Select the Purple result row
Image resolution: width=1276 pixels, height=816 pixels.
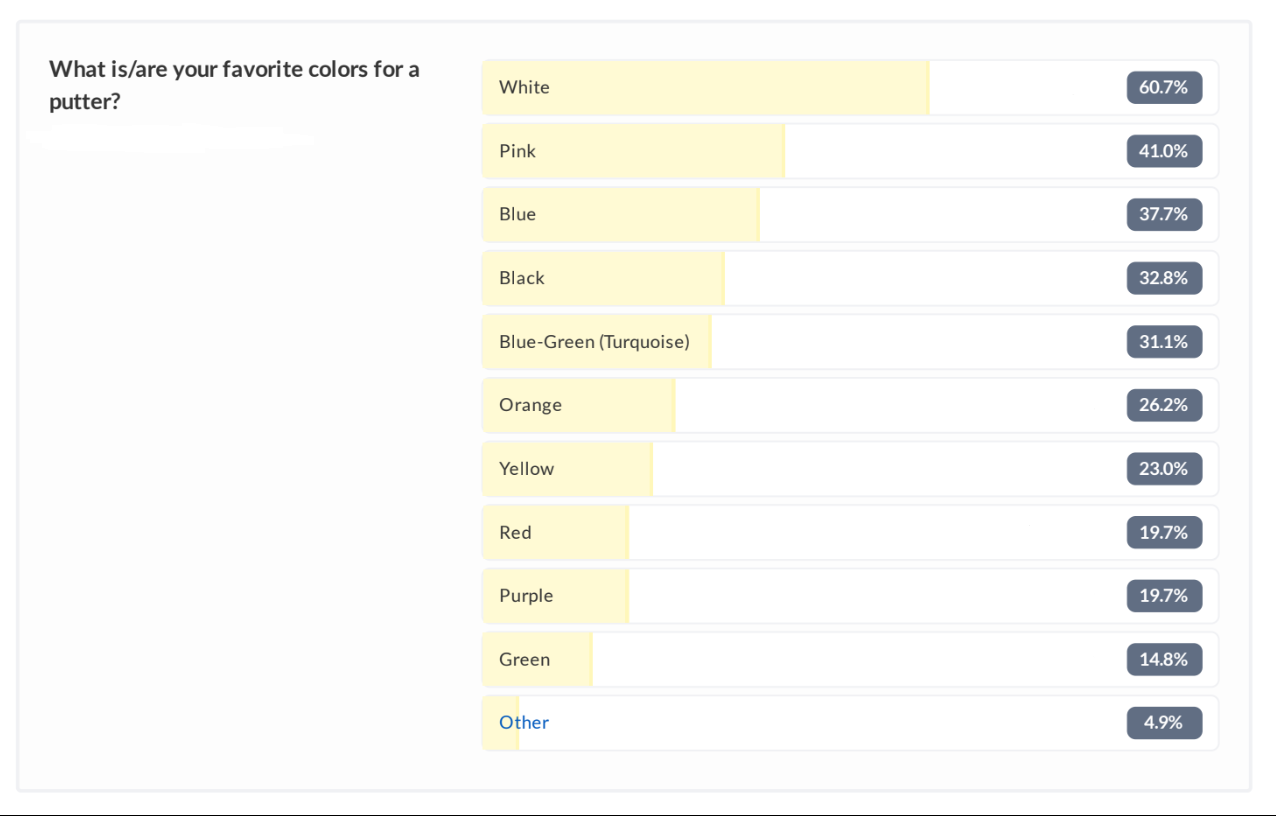850,596
